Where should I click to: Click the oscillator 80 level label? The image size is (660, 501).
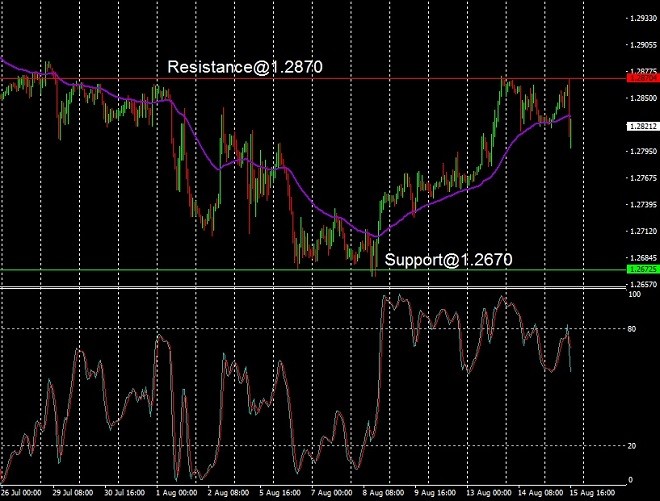[x=632, y=329]
